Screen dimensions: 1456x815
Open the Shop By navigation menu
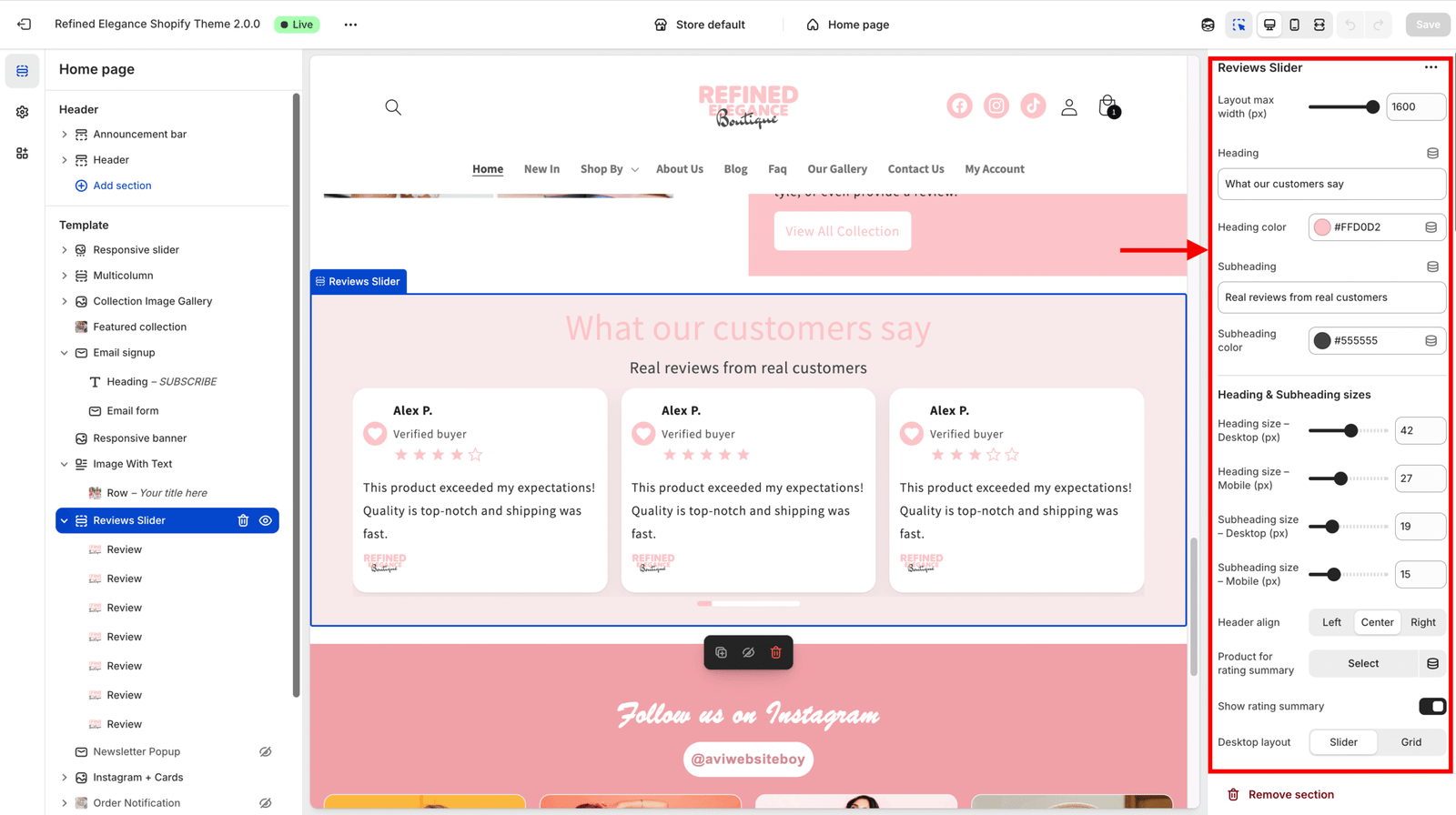coord(609,169)
